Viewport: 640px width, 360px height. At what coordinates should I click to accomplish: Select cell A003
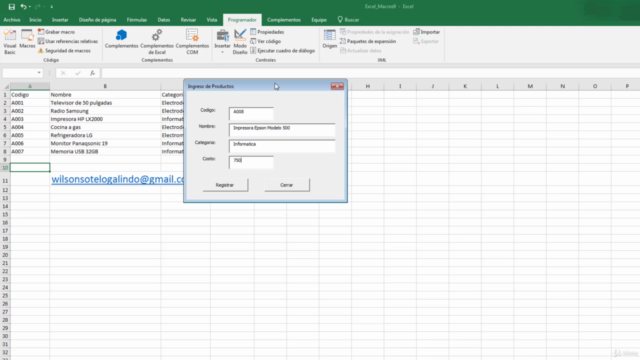(30, 119)
